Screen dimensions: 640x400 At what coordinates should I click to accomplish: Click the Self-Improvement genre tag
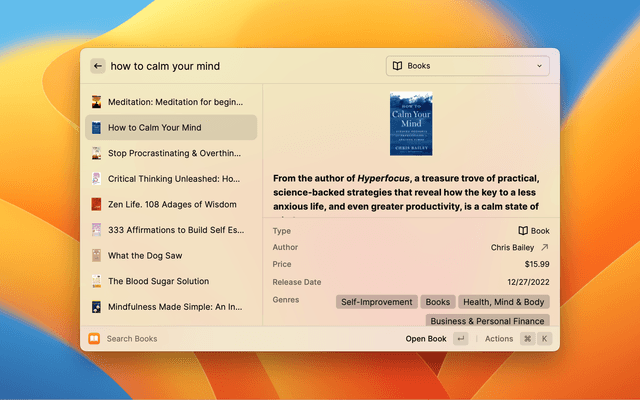(x=376, y=301)
